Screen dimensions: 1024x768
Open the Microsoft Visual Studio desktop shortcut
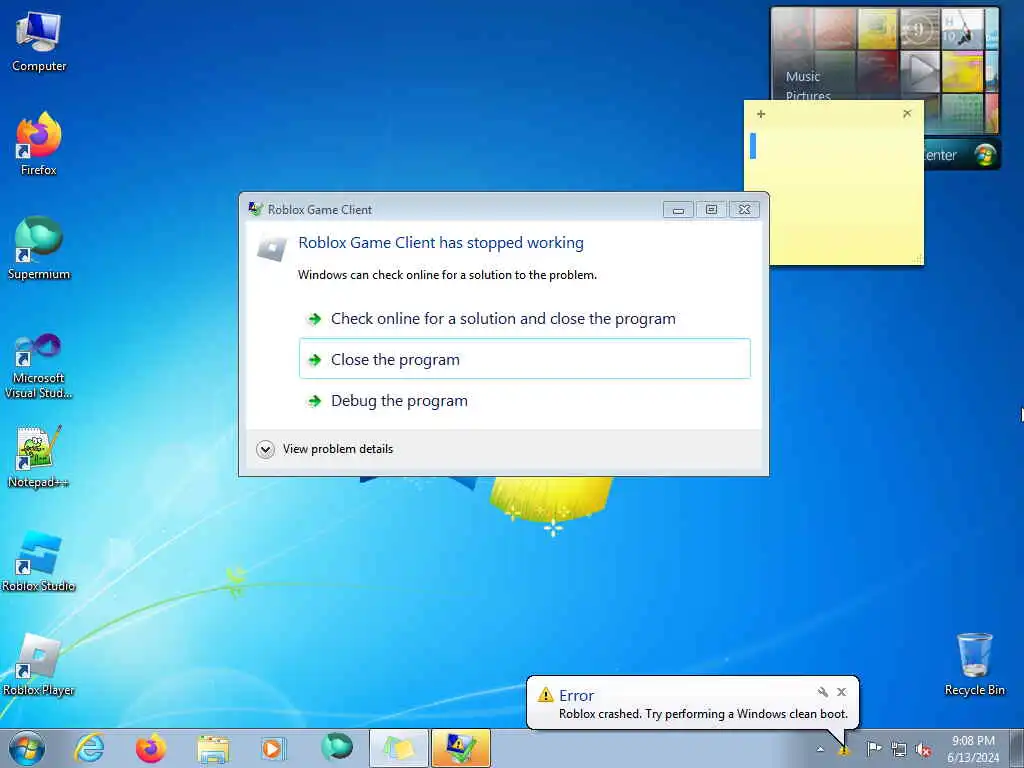point(39,366)
